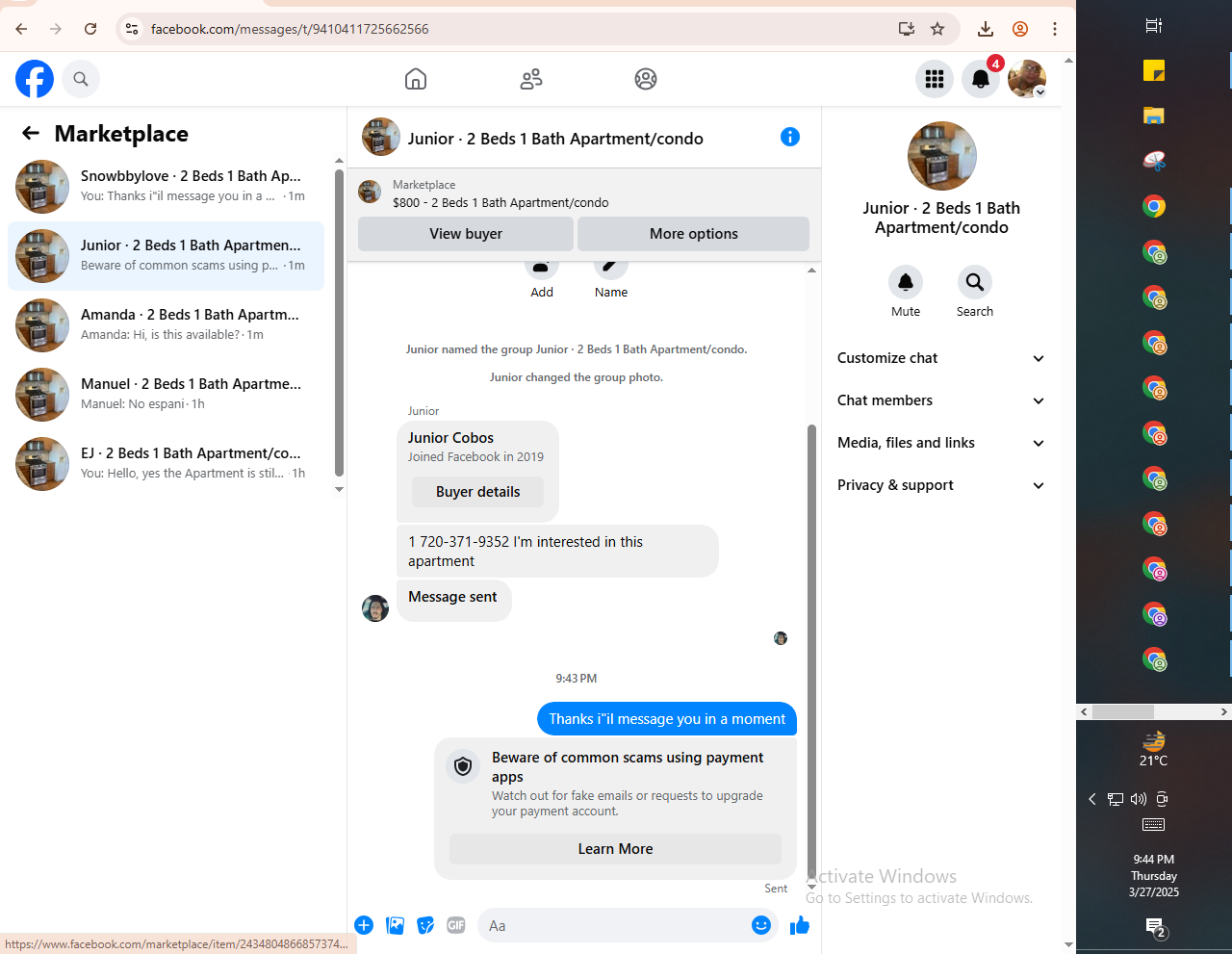Expand Media, files and links section
The height and width of the screenshot is (954, 1232).
[x=941, y=443]
